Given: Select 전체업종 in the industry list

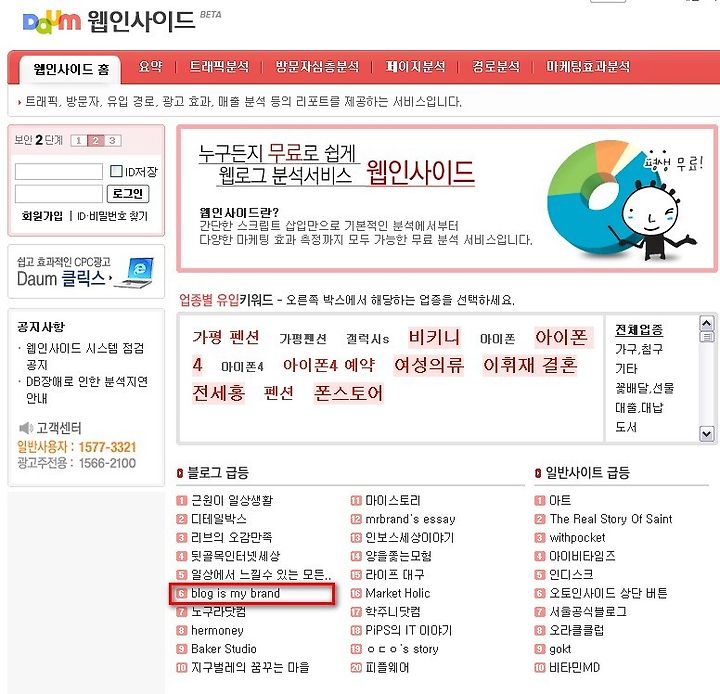Looking at the screenshot, I should pyautogui.click(x=639, y=329).
